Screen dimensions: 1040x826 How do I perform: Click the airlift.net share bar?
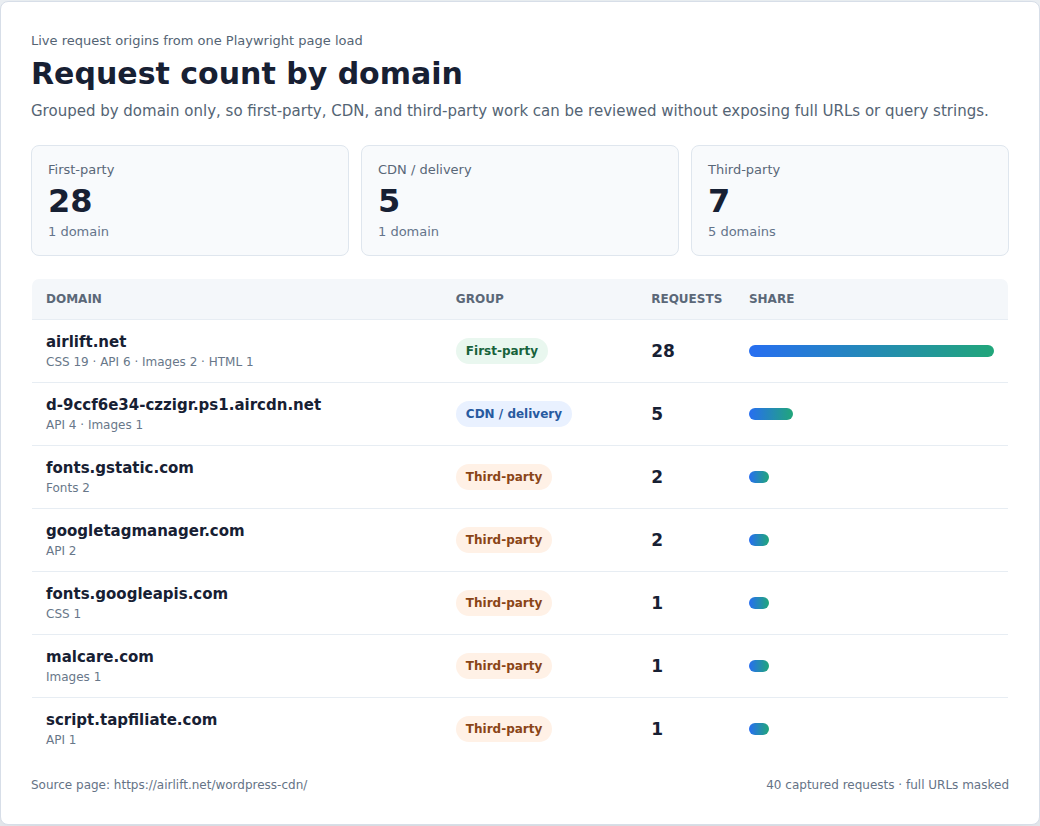pos(871,351)
